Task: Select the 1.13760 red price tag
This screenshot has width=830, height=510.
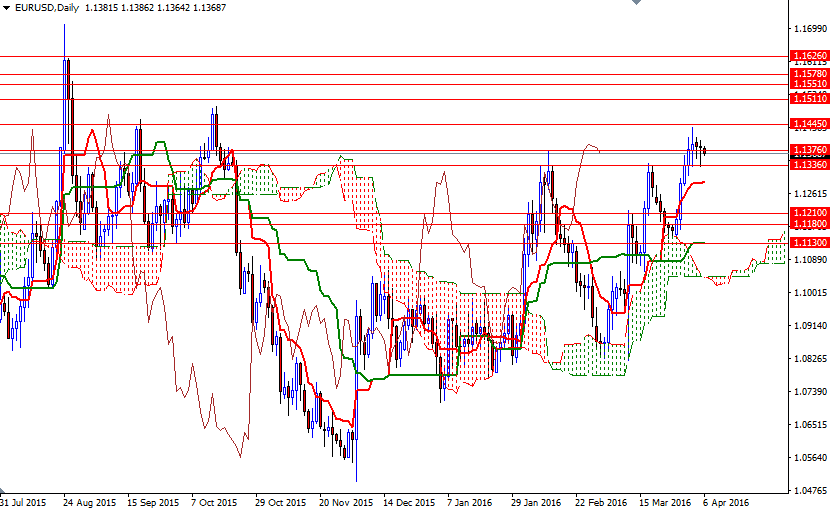Action: pos(809,150)
